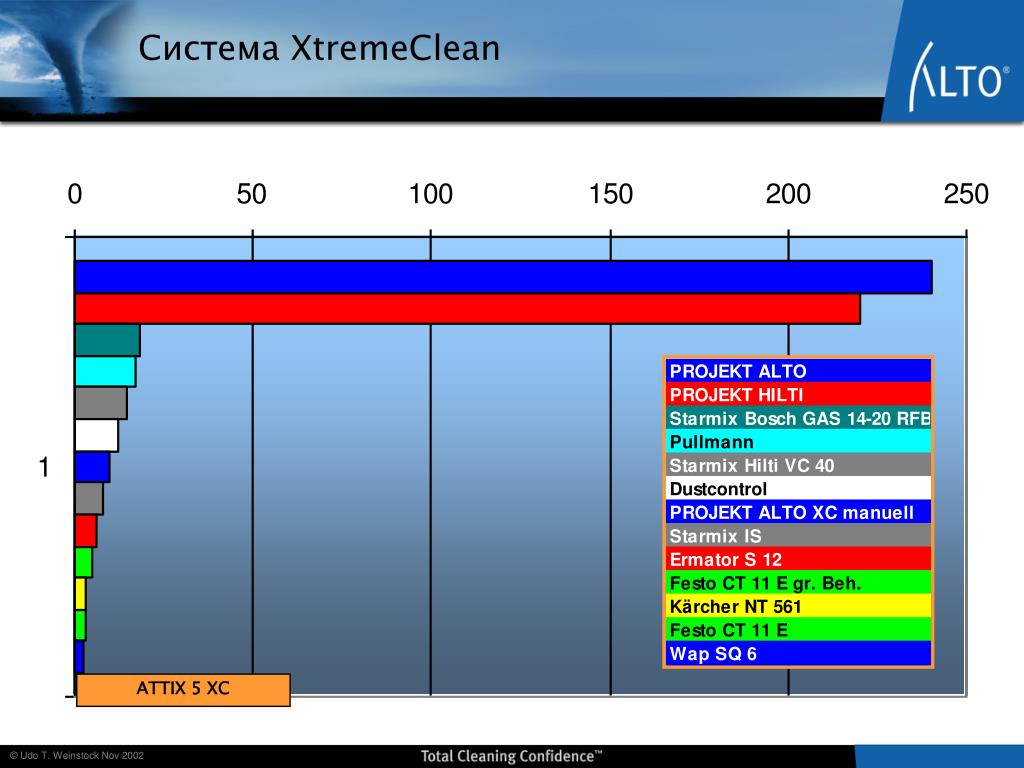Click PROJEKT ALTO XC manuell legend entry
1024x768 pixels.
point(799,512)
